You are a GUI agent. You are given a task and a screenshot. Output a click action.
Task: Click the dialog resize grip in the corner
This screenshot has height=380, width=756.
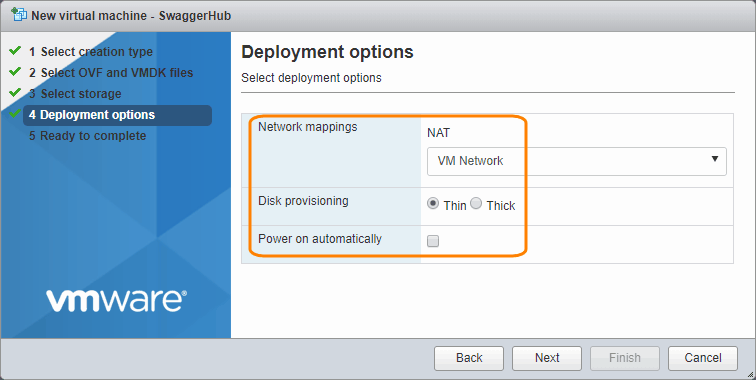[x=751, y=375]
